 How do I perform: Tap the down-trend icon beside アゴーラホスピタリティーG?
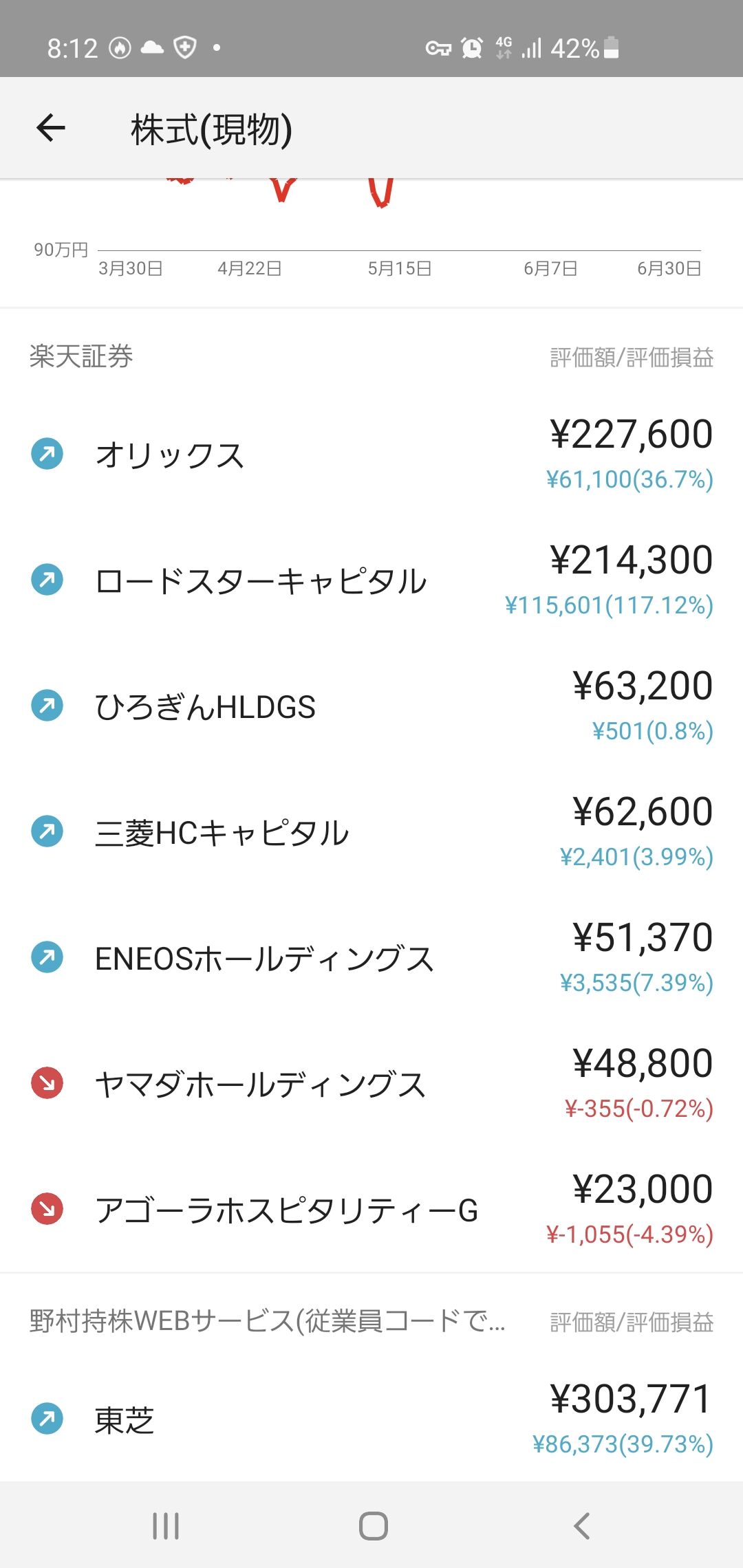tap(47, 1209)
